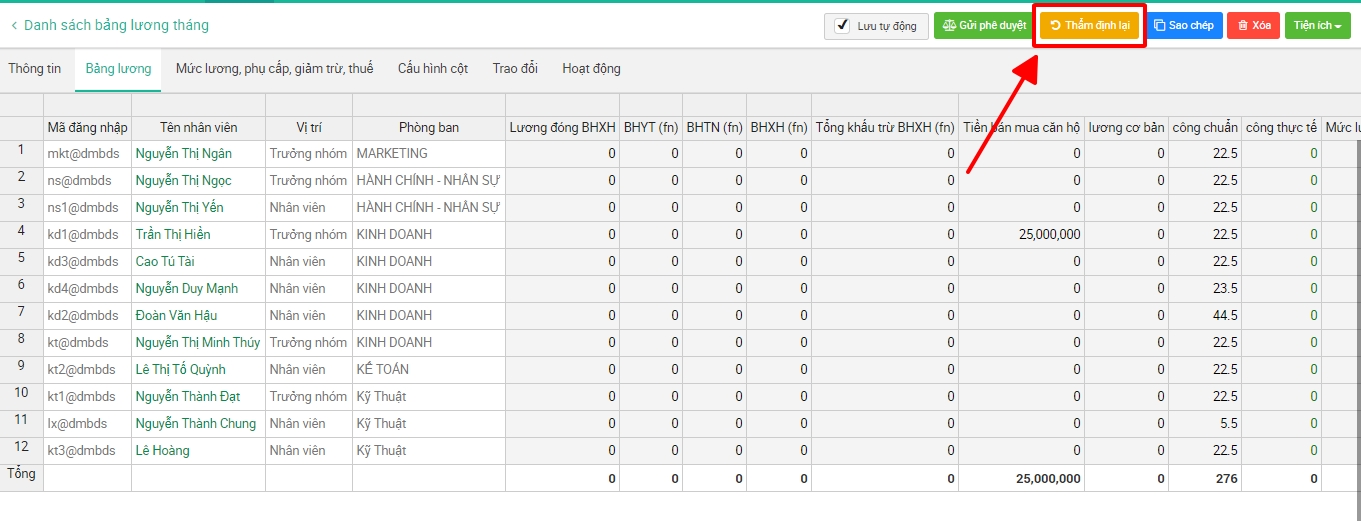Image resolution: width=1361 pixels, height=521 pixels.
Task: Click the Lương đóng BHXH column header
Action: tap(562, 128)
